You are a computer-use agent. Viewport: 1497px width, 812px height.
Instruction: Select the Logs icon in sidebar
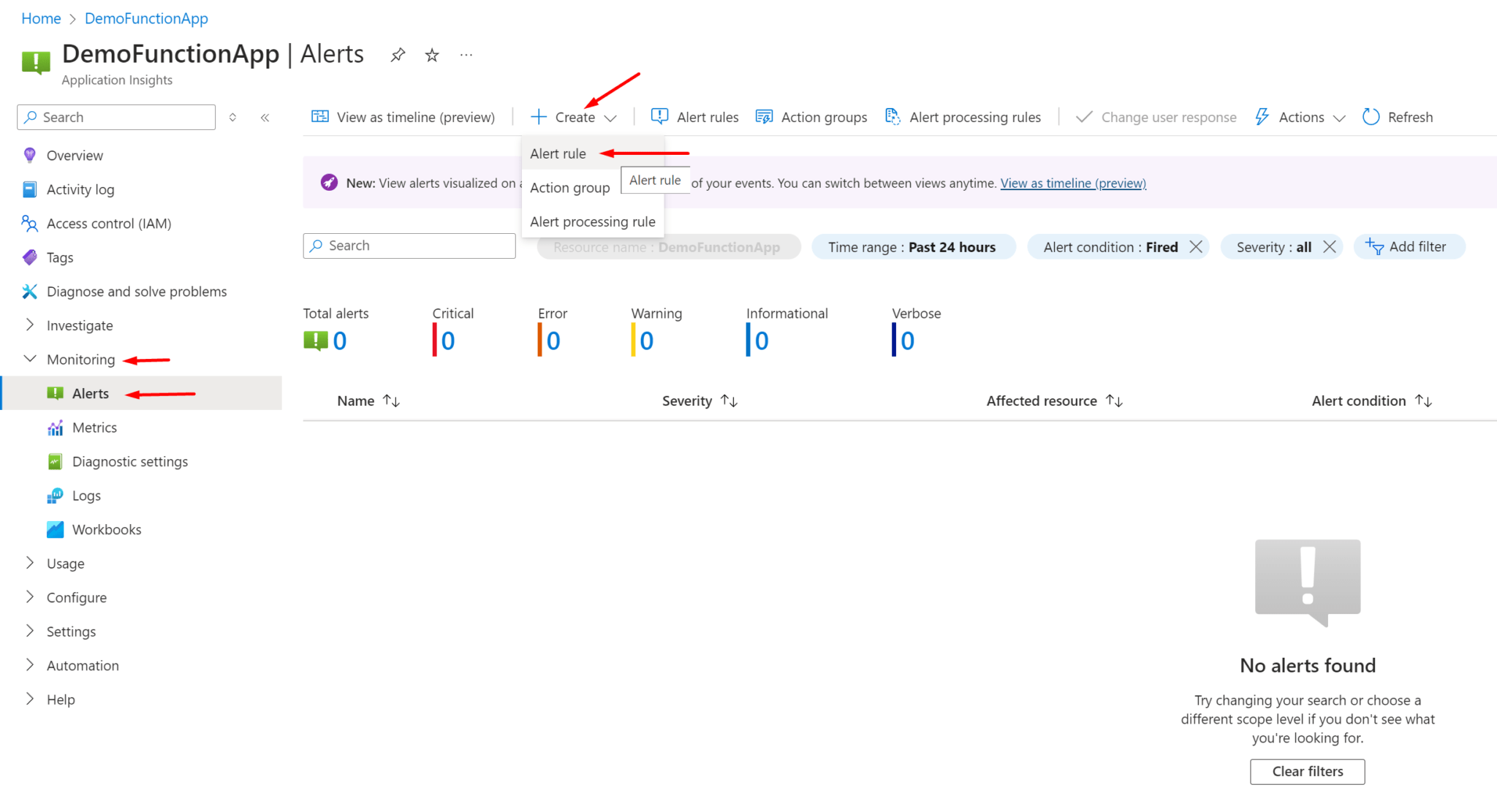pos(55,495)
